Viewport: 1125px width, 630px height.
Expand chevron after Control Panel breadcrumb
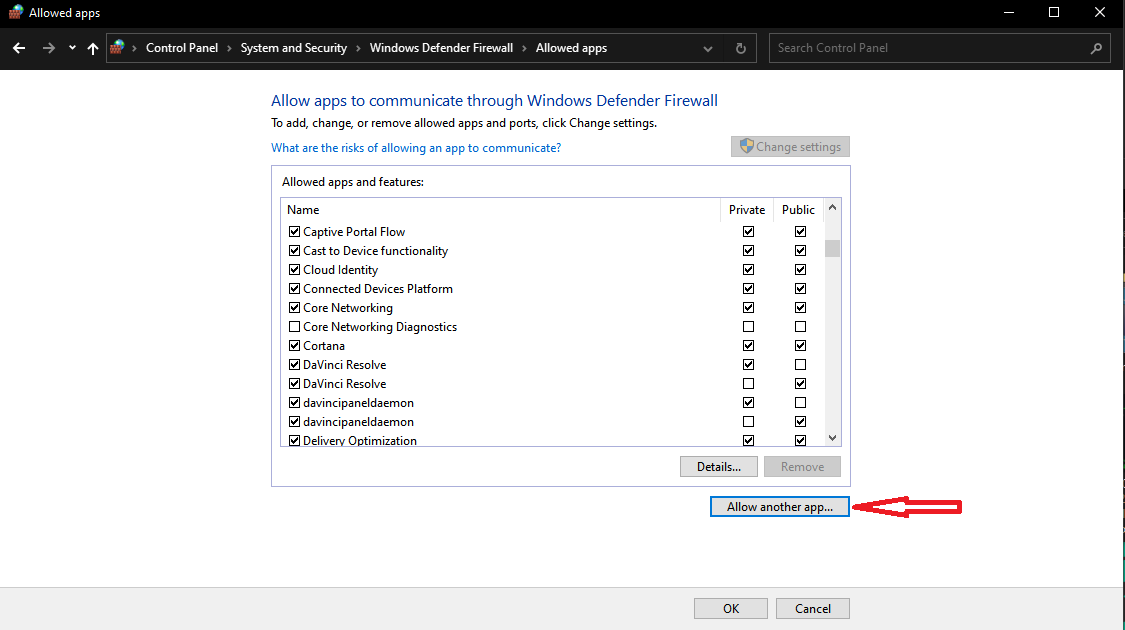pyautogui.click(x=229, y=48)
